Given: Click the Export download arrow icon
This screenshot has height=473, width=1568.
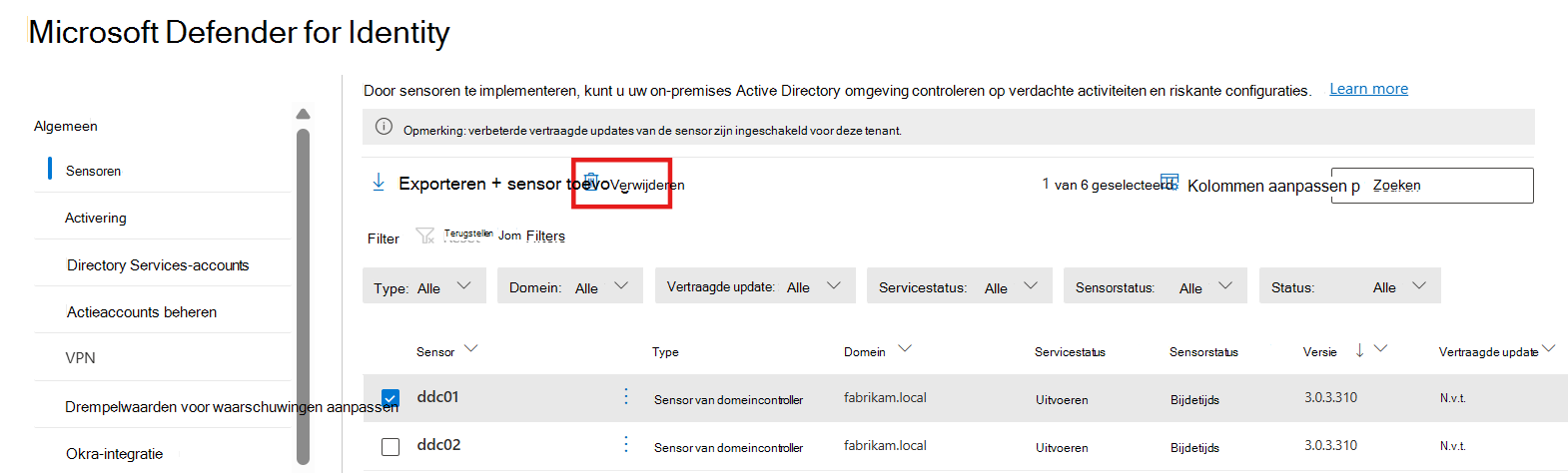Looking at the screenshot, I should [379, 182].
